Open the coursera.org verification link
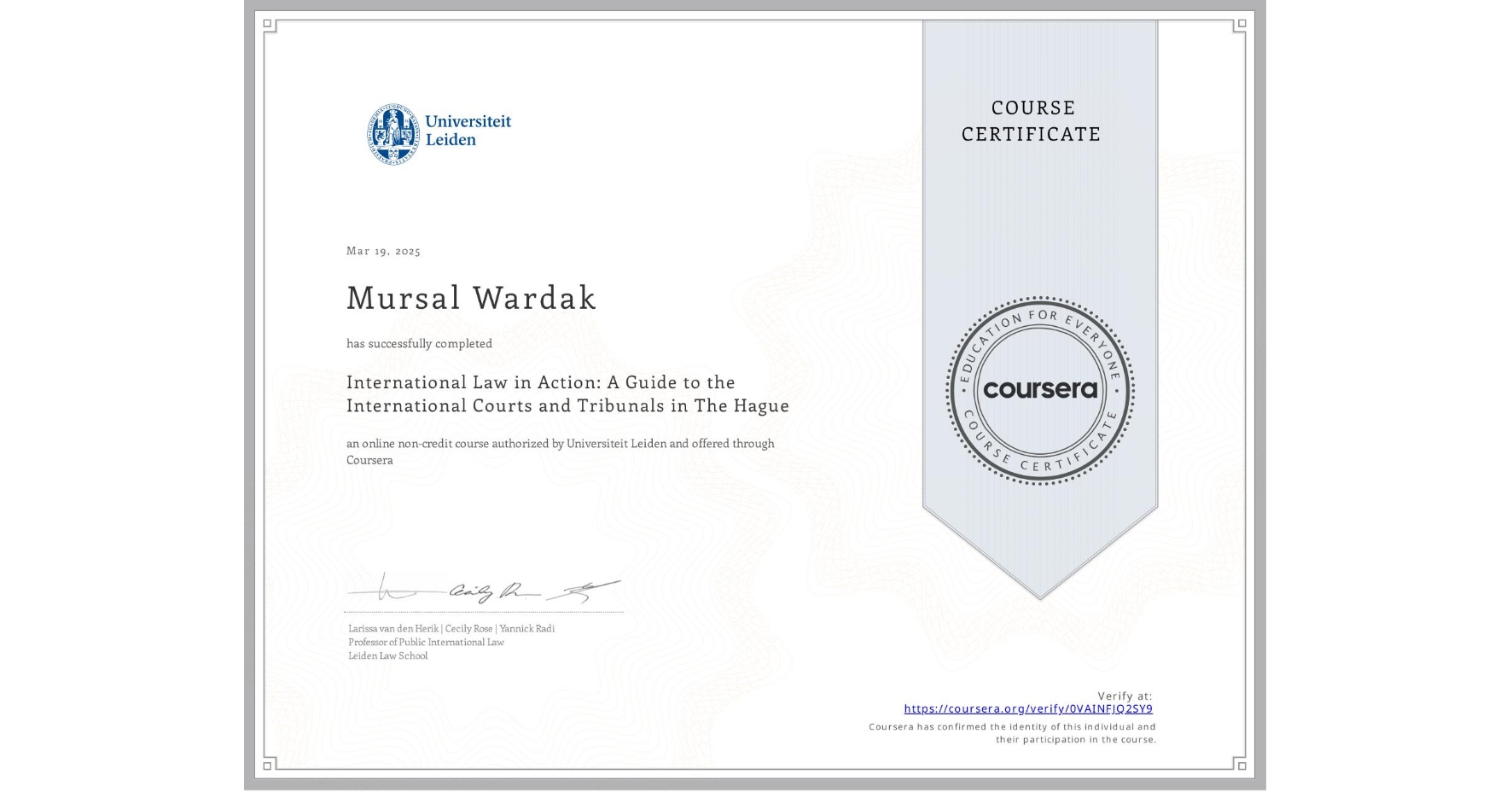 point(1027,709)
